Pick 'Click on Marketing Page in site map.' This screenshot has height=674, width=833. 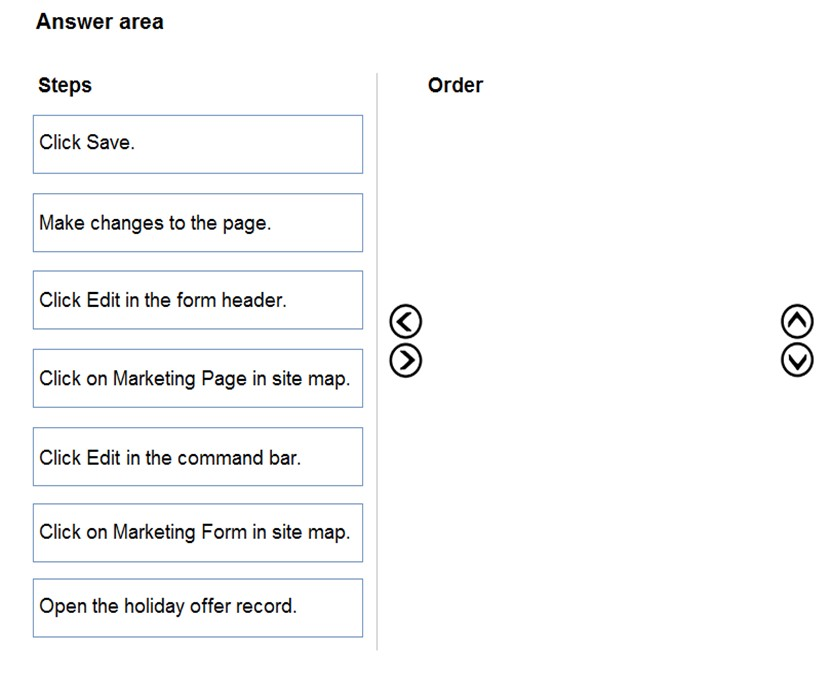198,378
